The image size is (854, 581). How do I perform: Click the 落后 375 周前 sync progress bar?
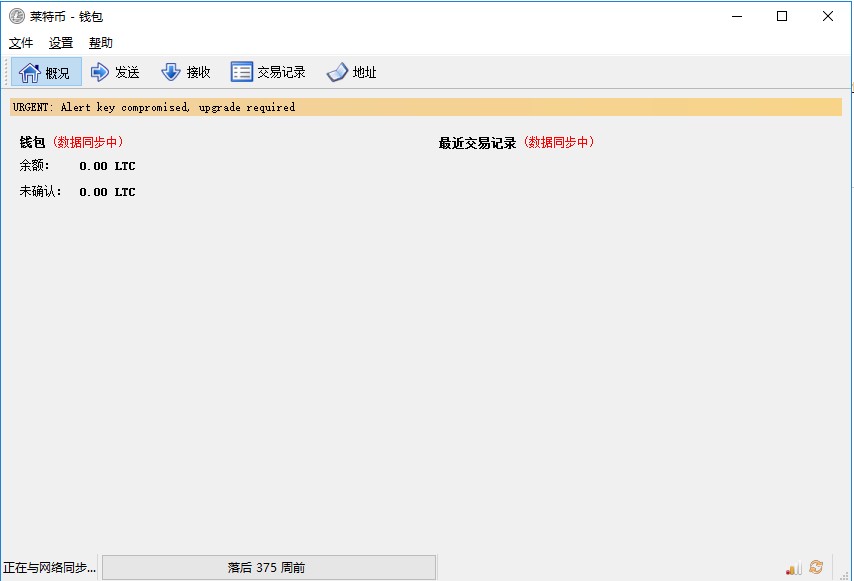(269, 567)
